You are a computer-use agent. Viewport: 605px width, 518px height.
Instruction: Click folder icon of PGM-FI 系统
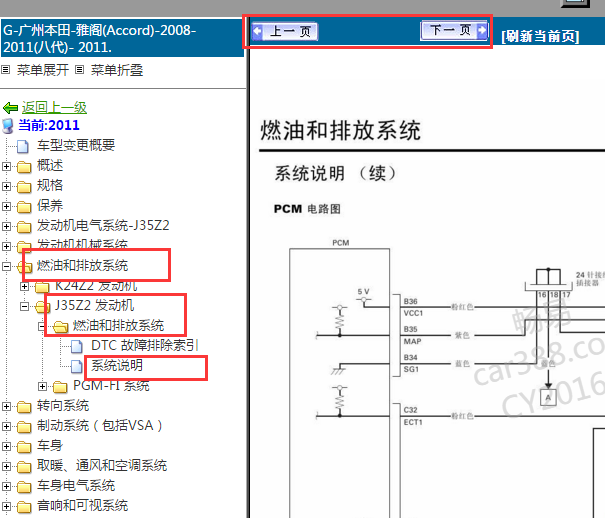(x=60, y=387)
